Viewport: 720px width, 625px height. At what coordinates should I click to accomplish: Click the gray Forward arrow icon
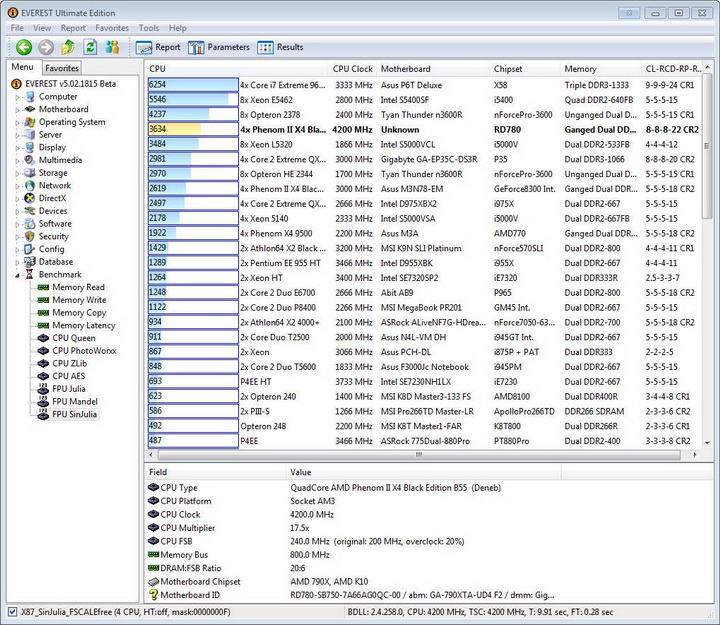click(46, 47)
